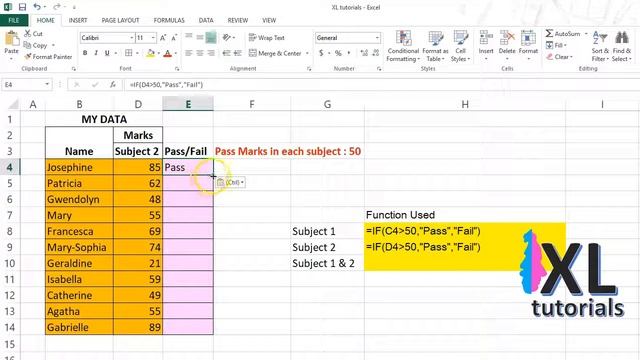Click the Orientation icon
The width and height of the screenshot is (640, 360).
click(x=227, y=38)
